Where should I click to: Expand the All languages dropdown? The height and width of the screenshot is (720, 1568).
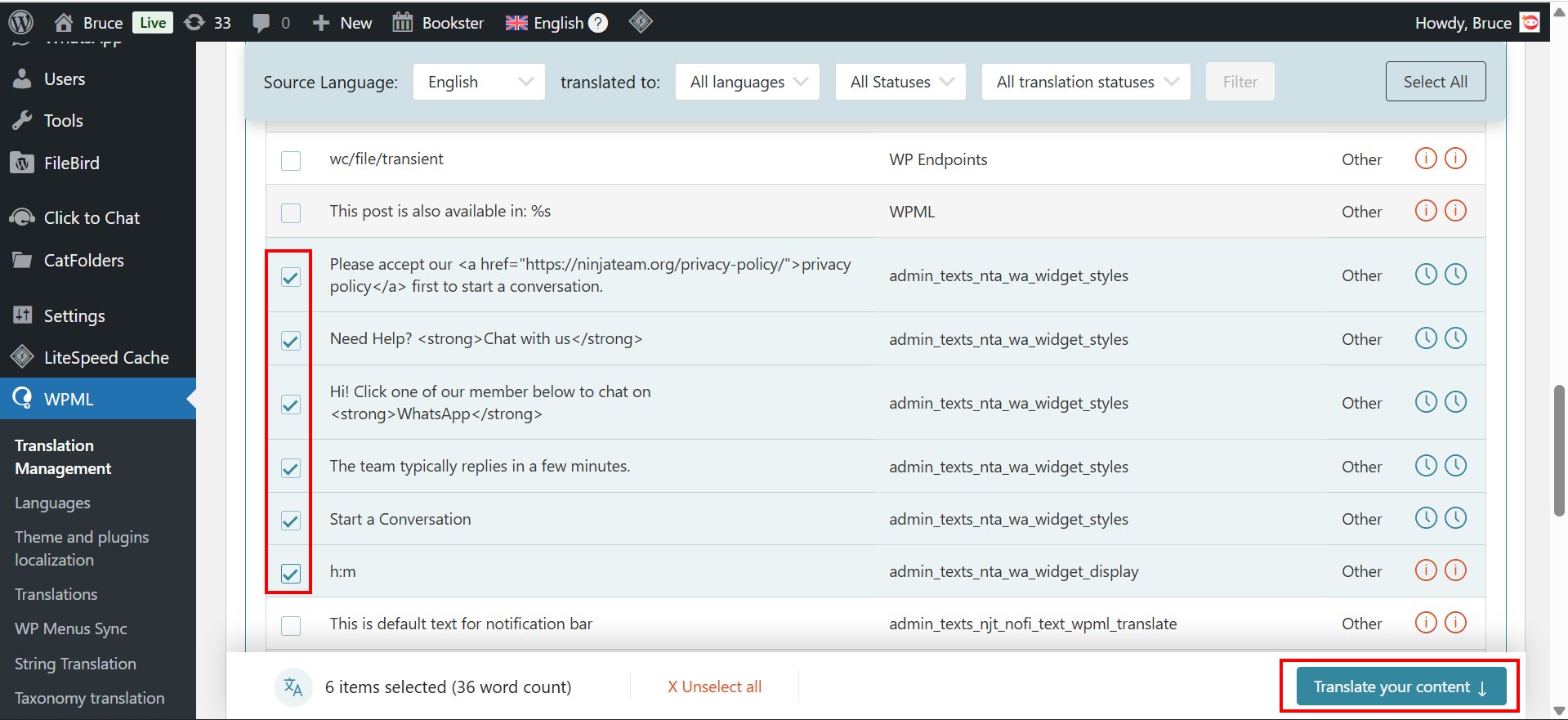(x=748, y=82)
